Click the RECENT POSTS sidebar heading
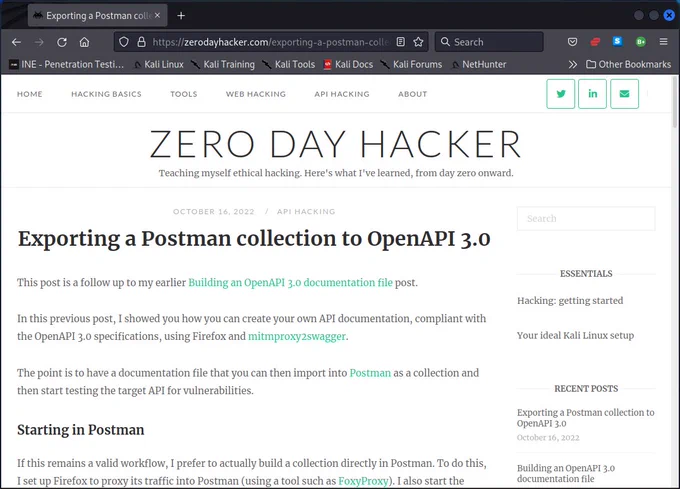The height and width of the screenshot is (489, 680). (x=586, y=388)
